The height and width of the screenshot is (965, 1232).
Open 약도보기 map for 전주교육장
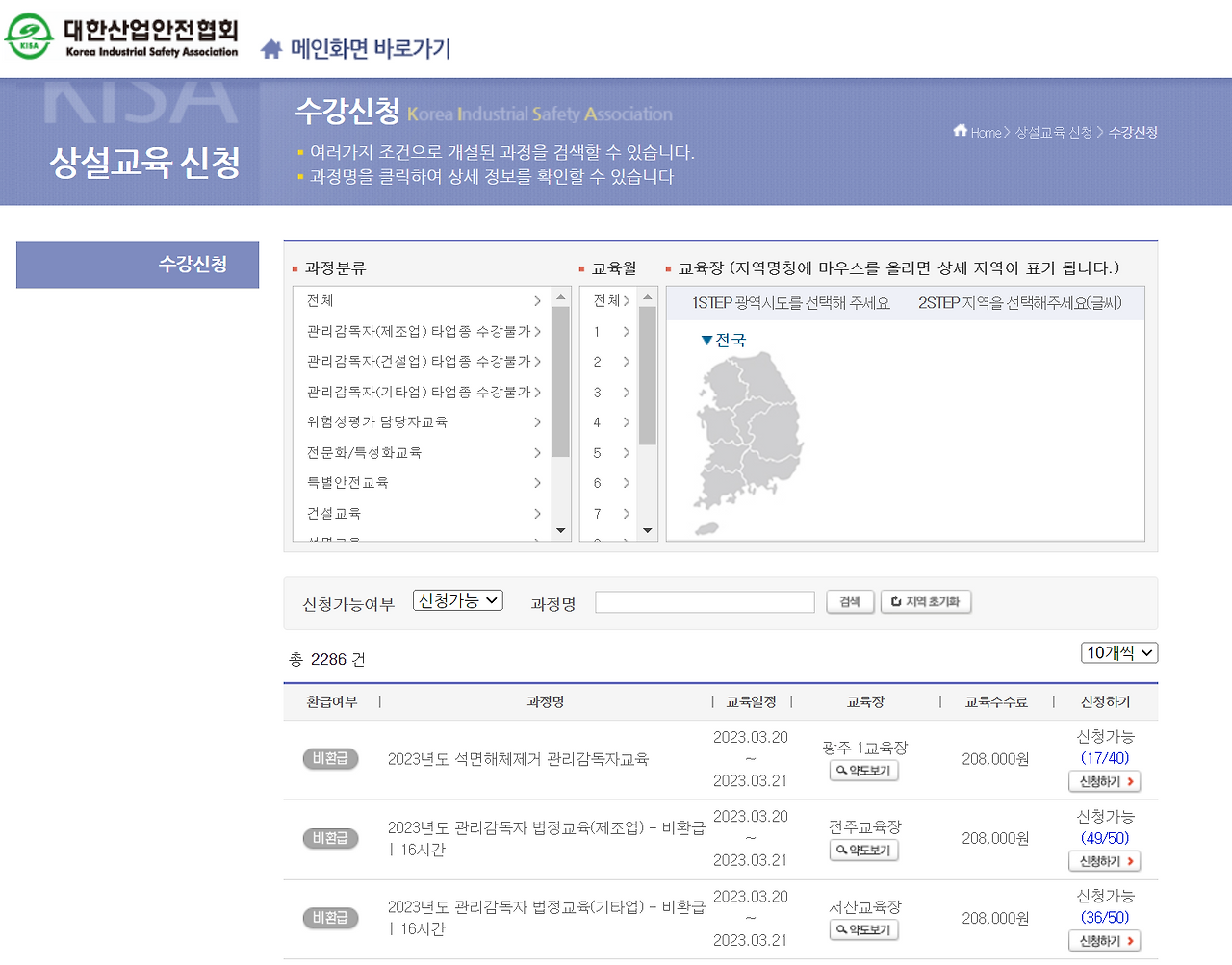[x=863, y=851]
